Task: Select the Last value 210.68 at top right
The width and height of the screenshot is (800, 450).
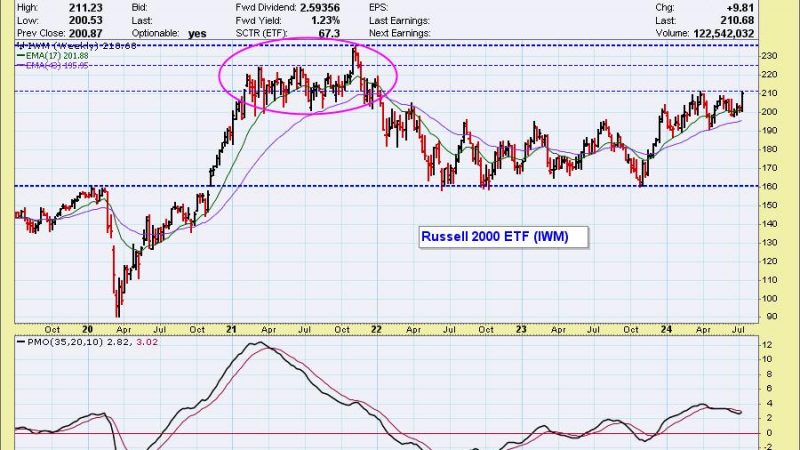Action: pyautogui.click(x=737, y=20)
